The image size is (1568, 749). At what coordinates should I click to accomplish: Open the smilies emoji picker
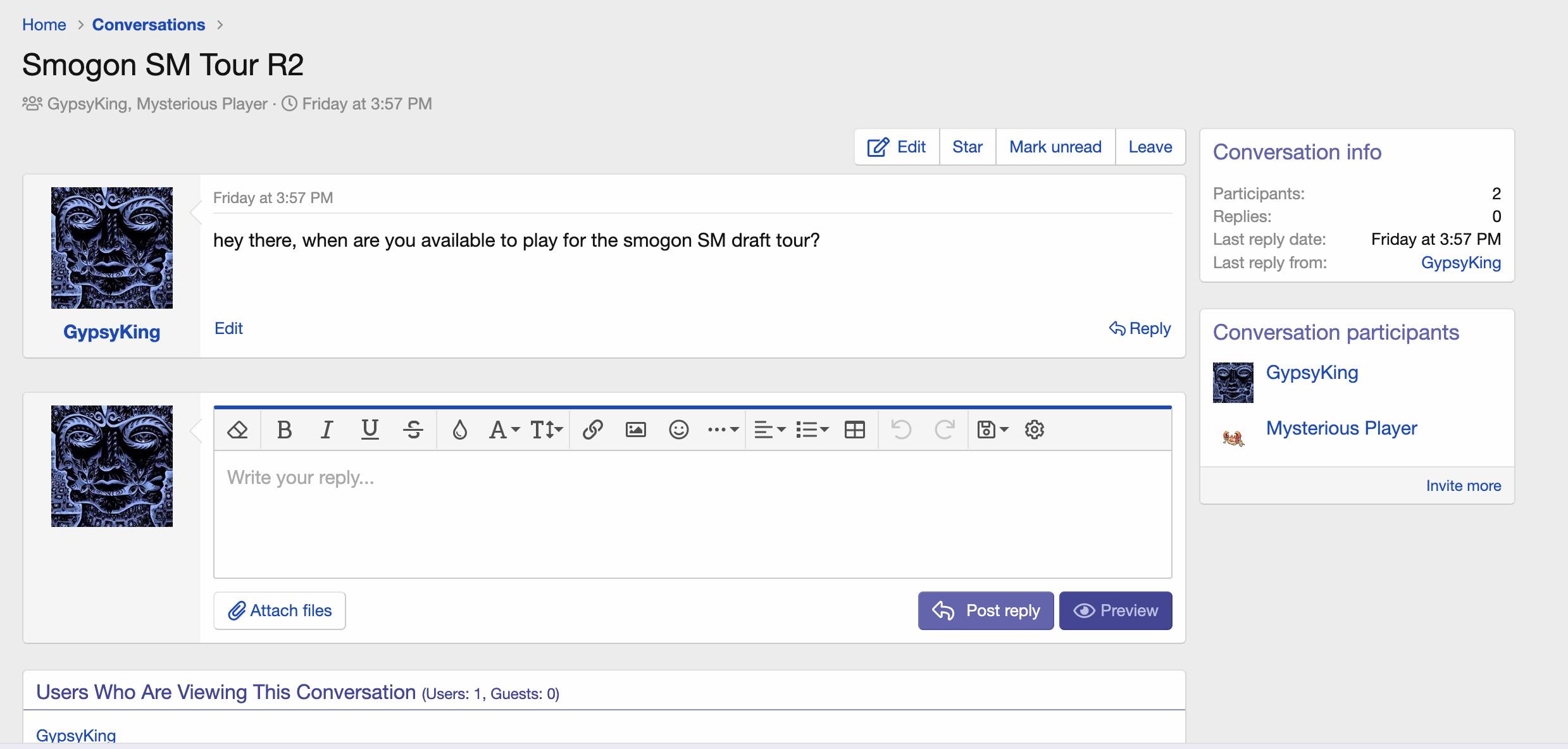pos(678,430)
